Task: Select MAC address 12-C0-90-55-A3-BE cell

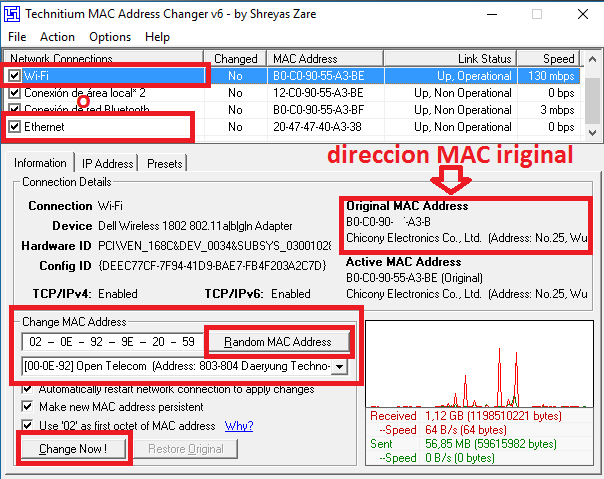Action: pyautogui.click(x=318, y=93)
